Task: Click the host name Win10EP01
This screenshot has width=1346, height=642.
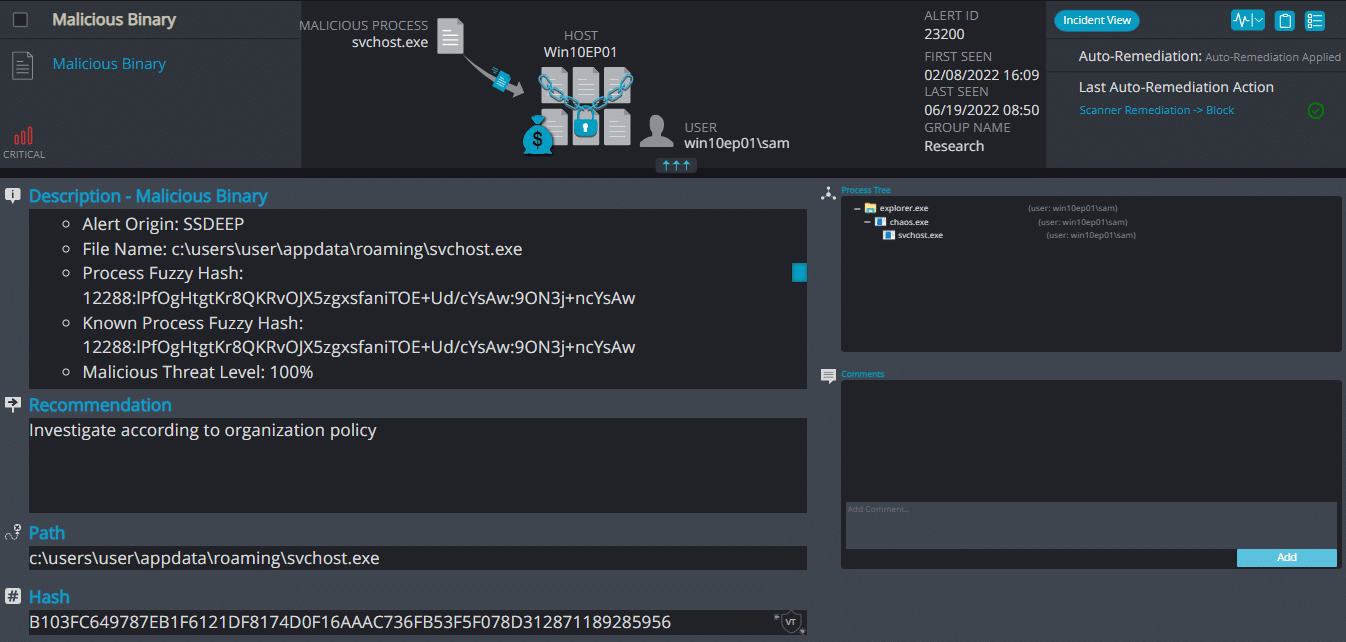Action: pos(581,52)
